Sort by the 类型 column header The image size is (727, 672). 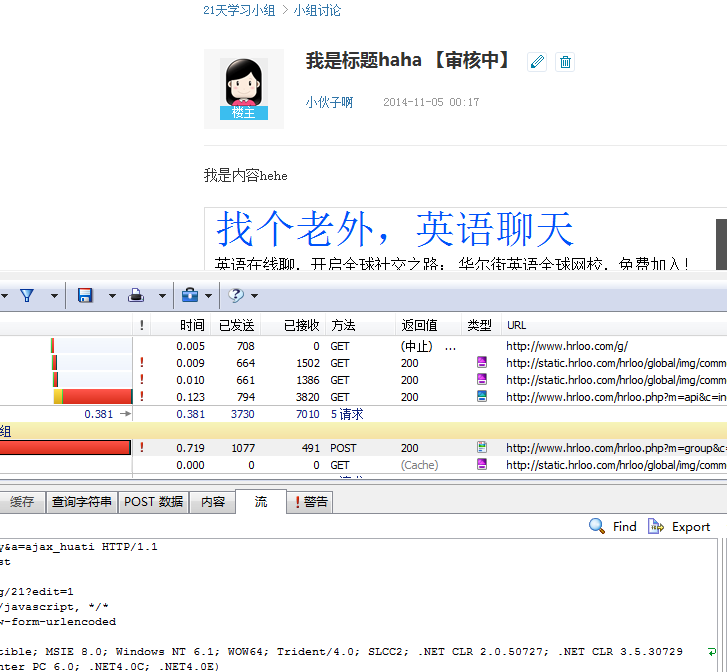(479, 325)
